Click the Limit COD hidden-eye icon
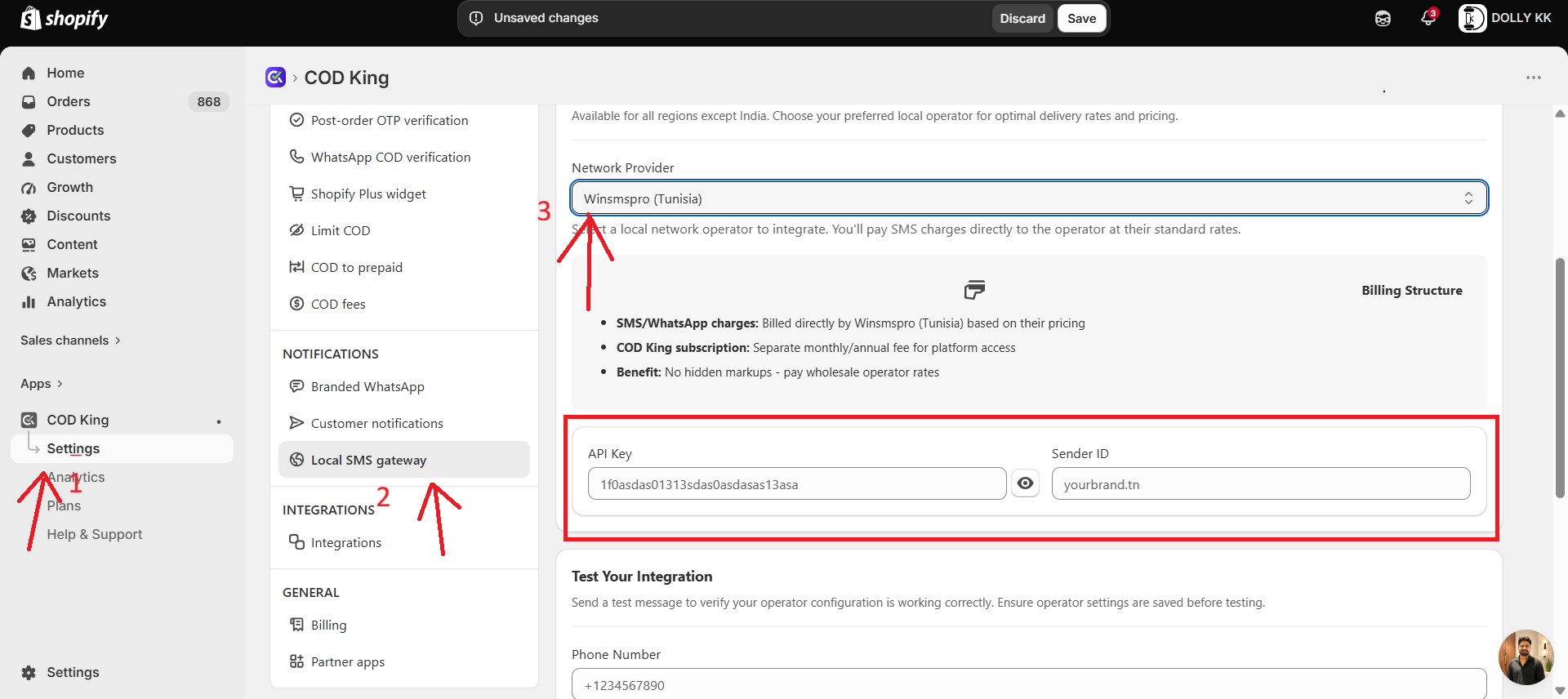The image size is (1568, 699). click(x=296, y=230)
